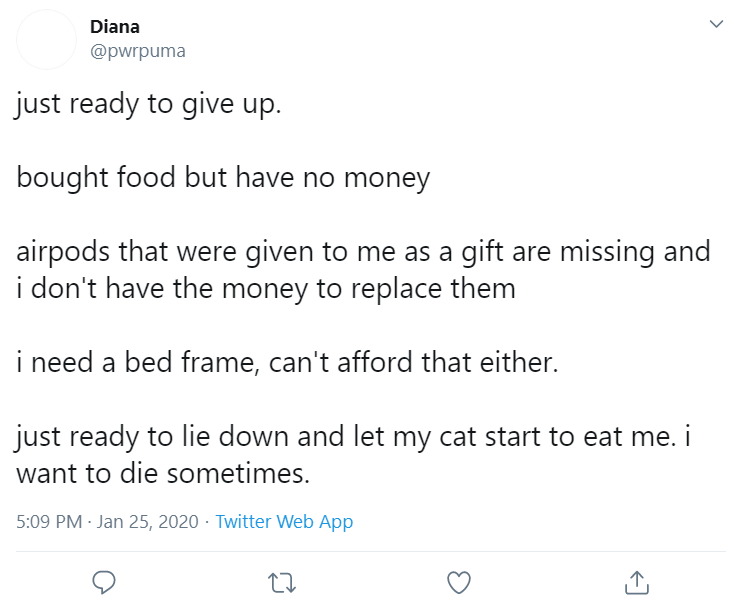
Task: Click the word 'missing' in the tweet
Action: coord(607,252)
